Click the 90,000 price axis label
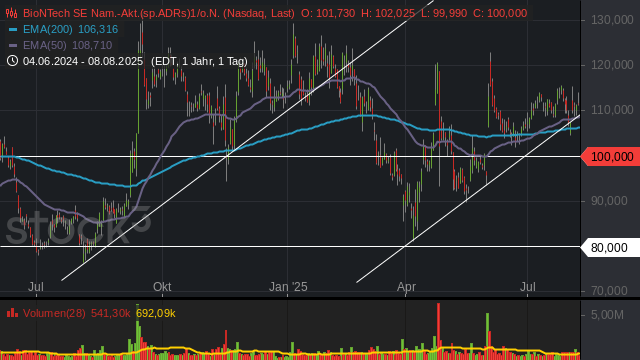 609,201
